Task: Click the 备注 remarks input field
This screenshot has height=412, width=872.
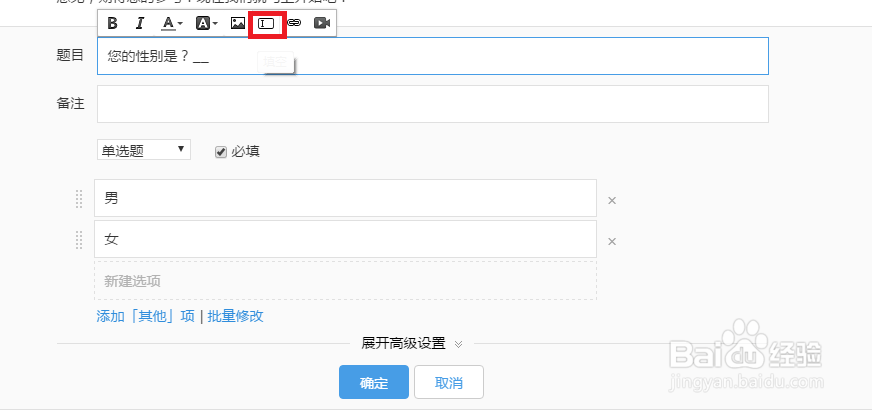Action: point(433,104)
